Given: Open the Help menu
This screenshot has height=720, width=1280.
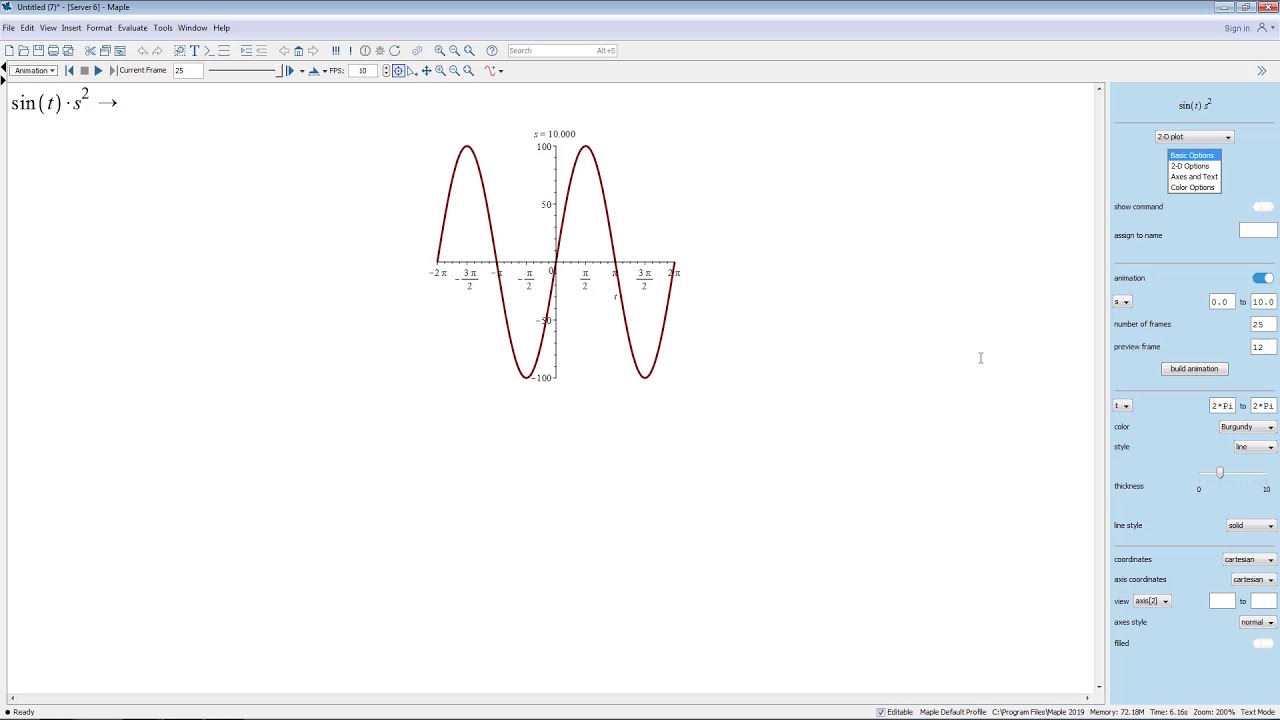Looking at the screenshot, I should pos(221,28).
